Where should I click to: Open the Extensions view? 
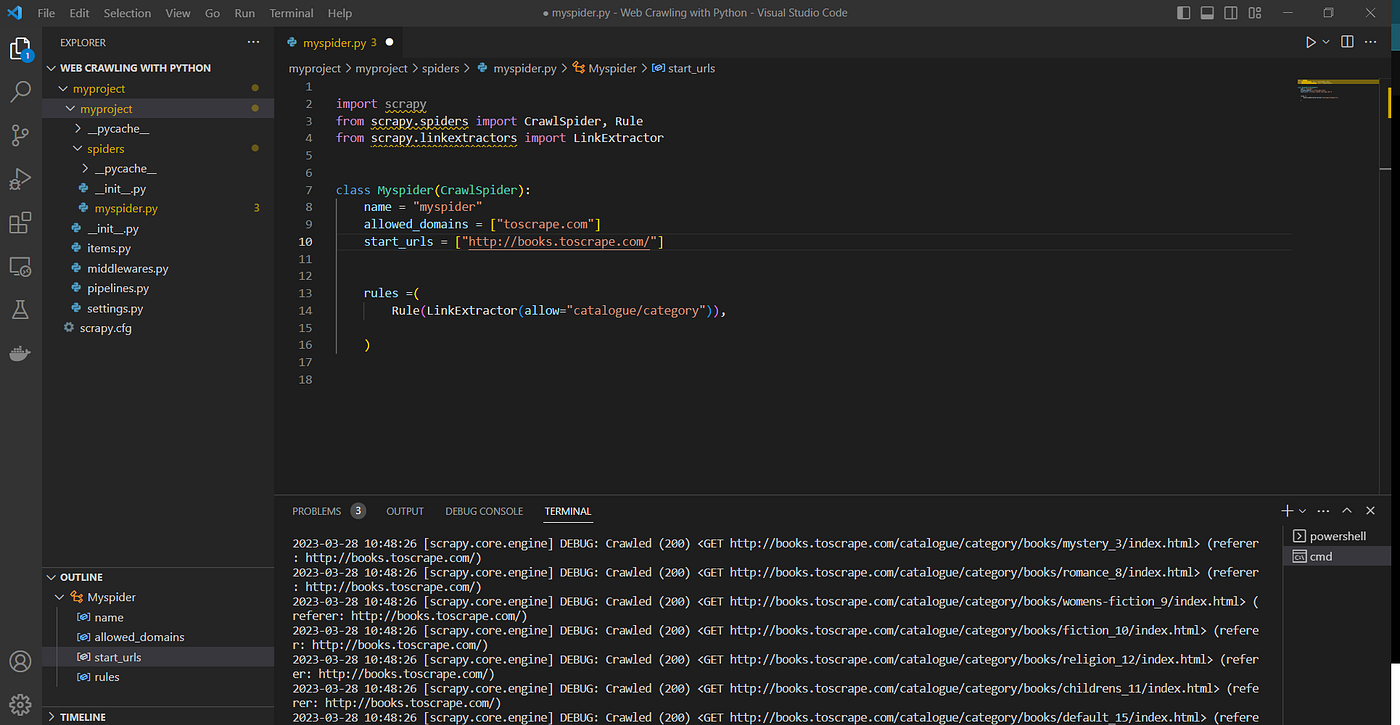[20, 223]
